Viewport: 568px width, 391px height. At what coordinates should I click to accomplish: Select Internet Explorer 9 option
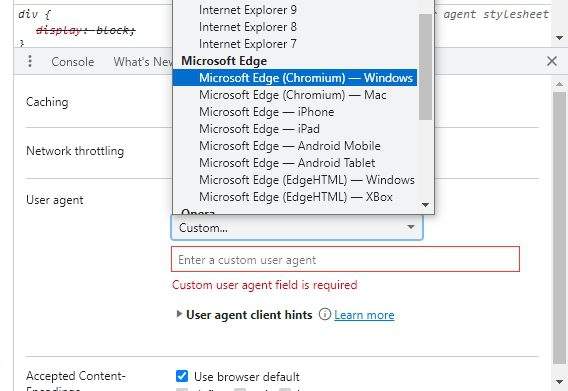(295, 10)
